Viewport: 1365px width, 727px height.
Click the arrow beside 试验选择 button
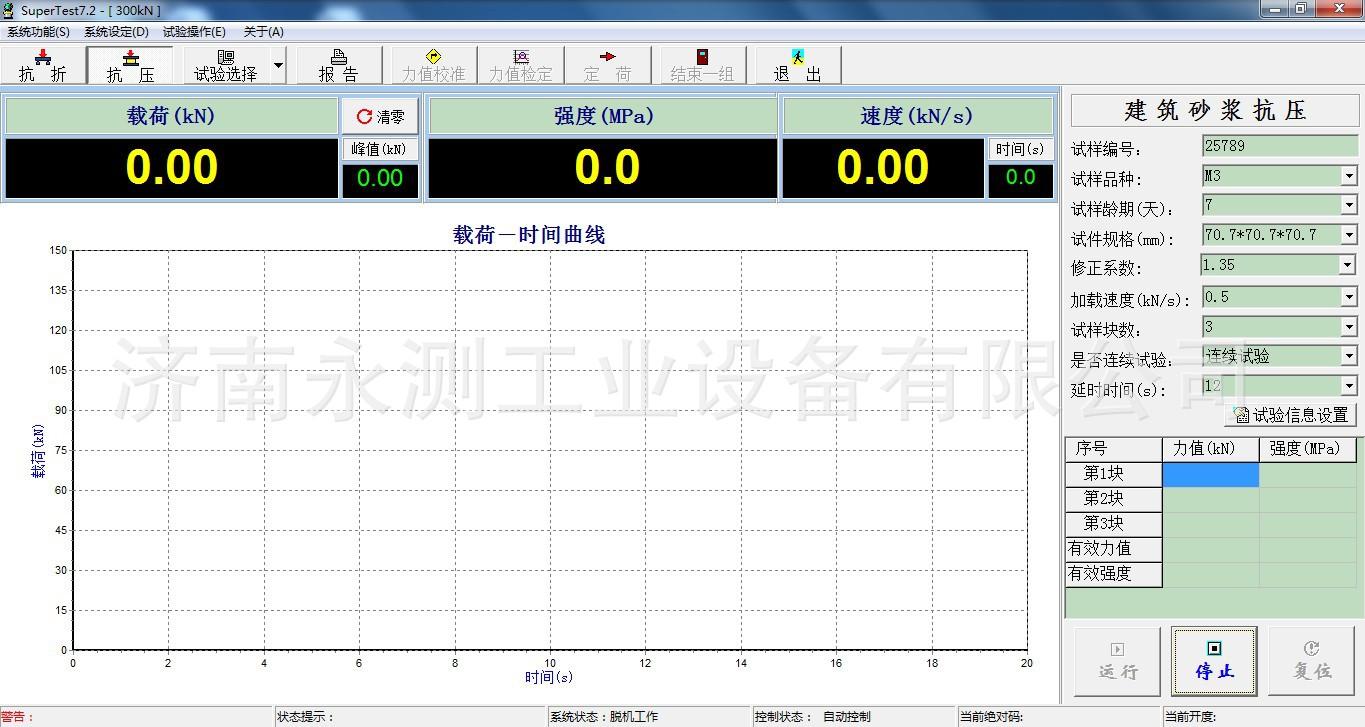pyautogui.click(x=278, y=65)
